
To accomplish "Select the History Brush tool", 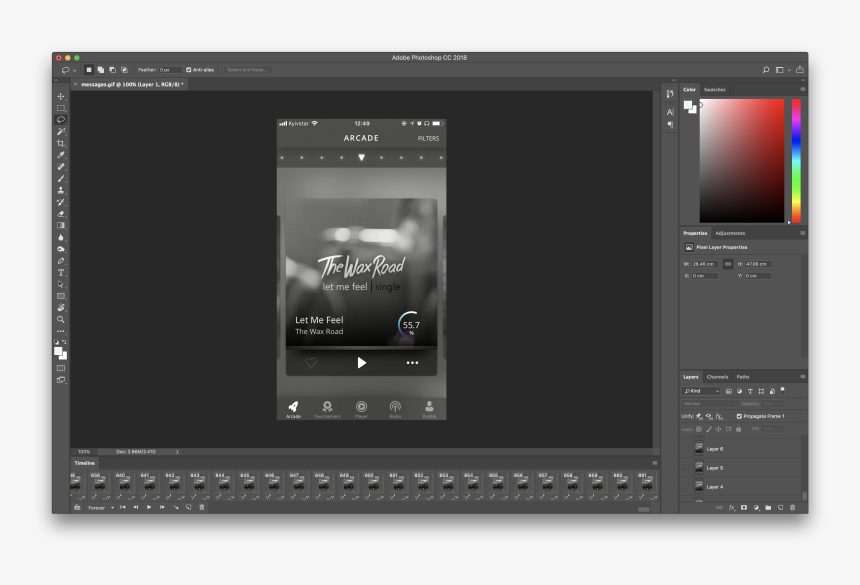I will [x=61, y=202].
